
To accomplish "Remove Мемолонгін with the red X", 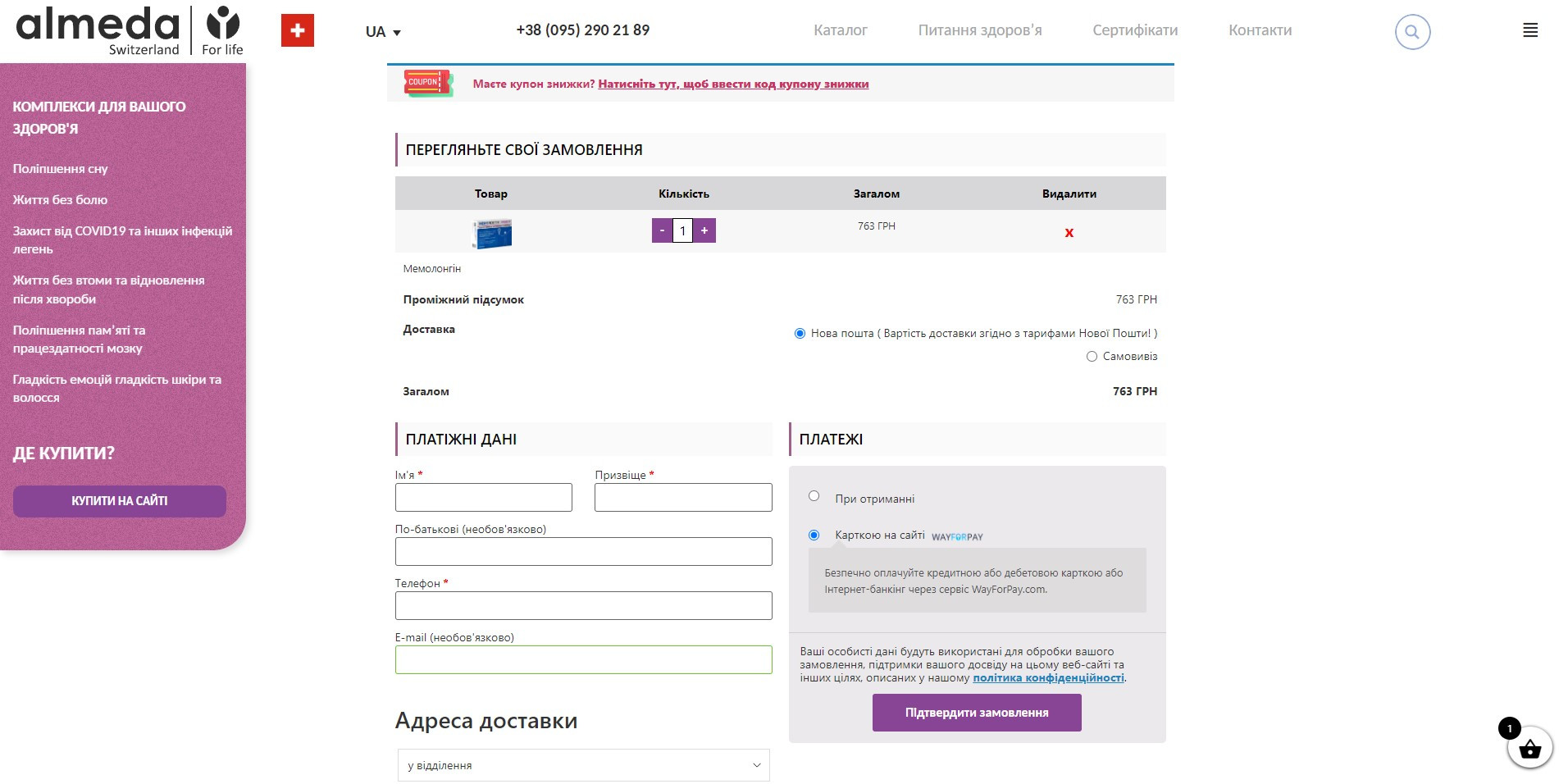I will [1069, 233].
